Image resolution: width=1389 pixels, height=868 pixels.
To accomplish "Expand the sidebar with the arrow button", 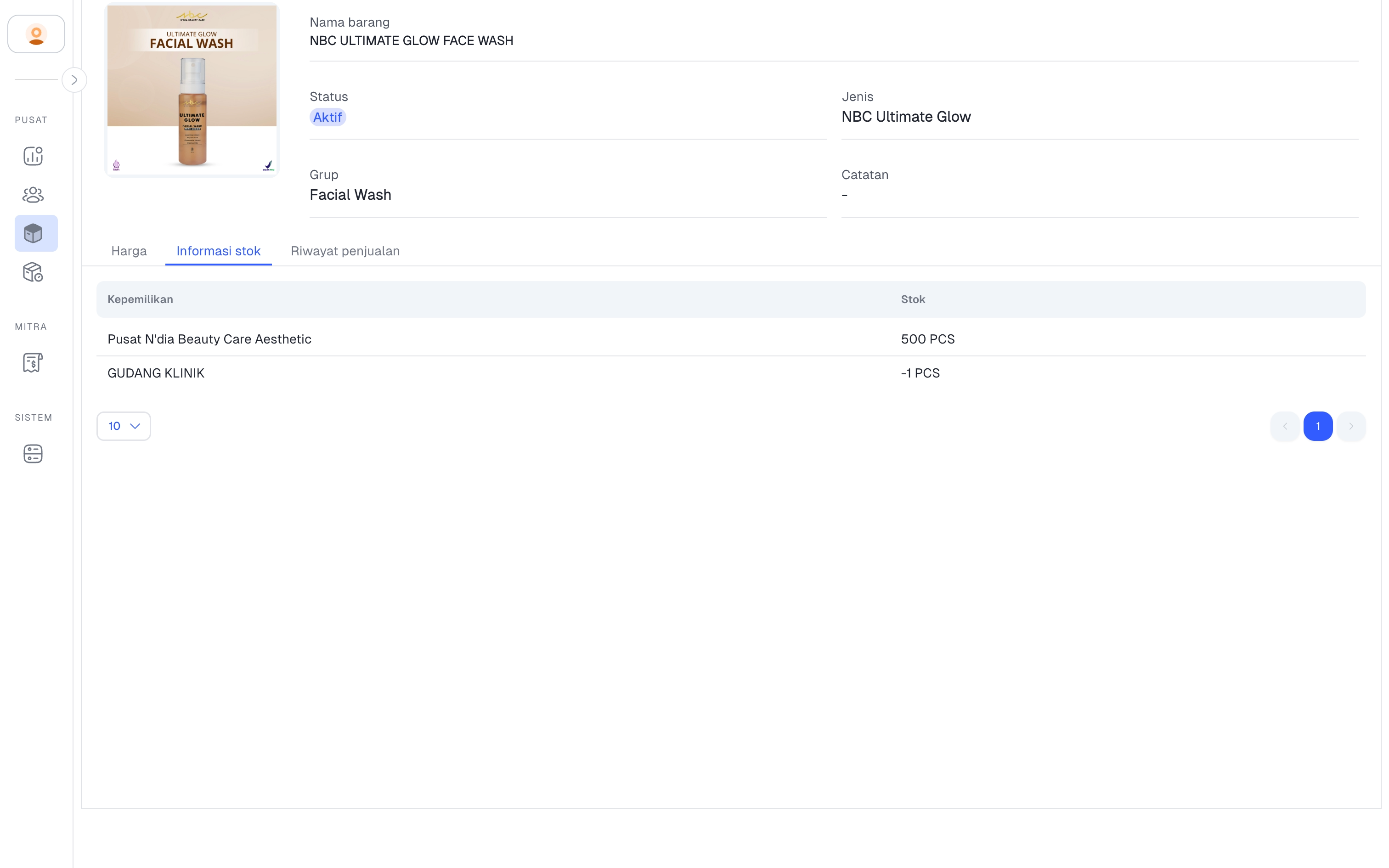I will [x=74, y=80].
